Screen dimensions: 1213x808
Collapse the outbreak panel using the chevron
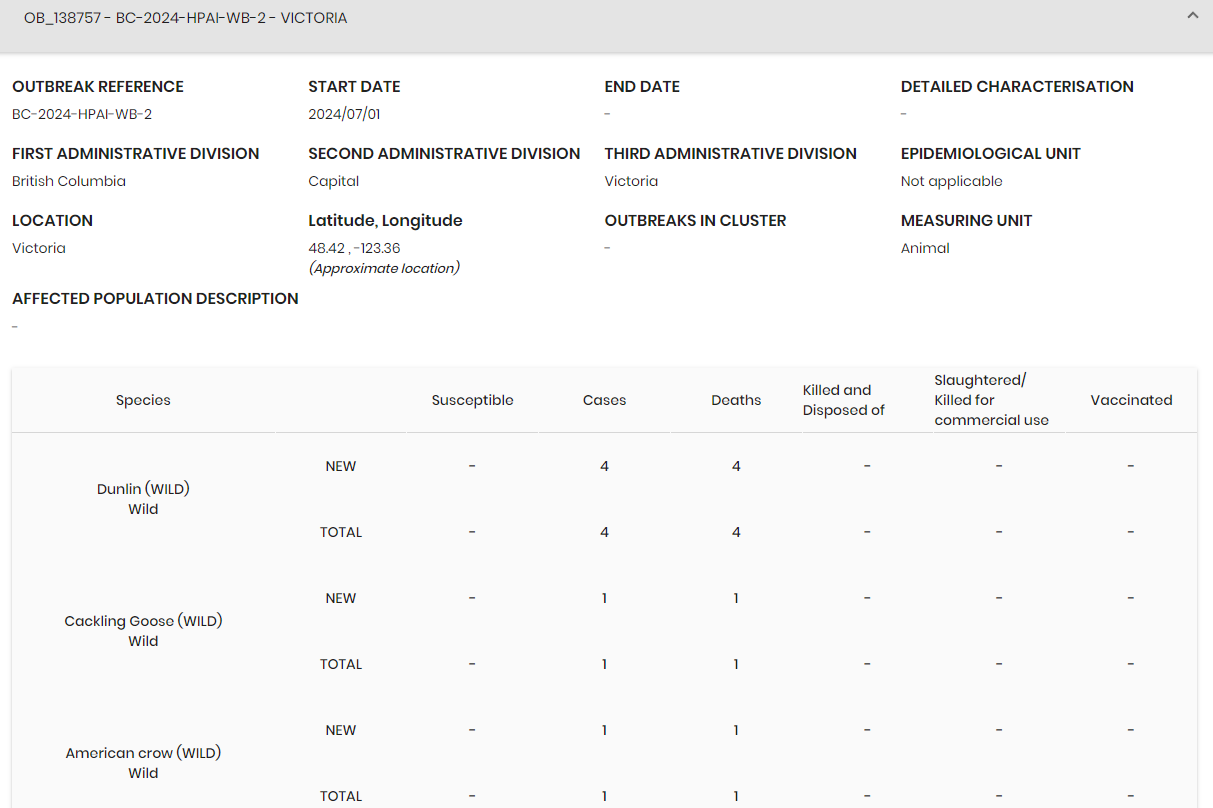[x=1192, y=16]
